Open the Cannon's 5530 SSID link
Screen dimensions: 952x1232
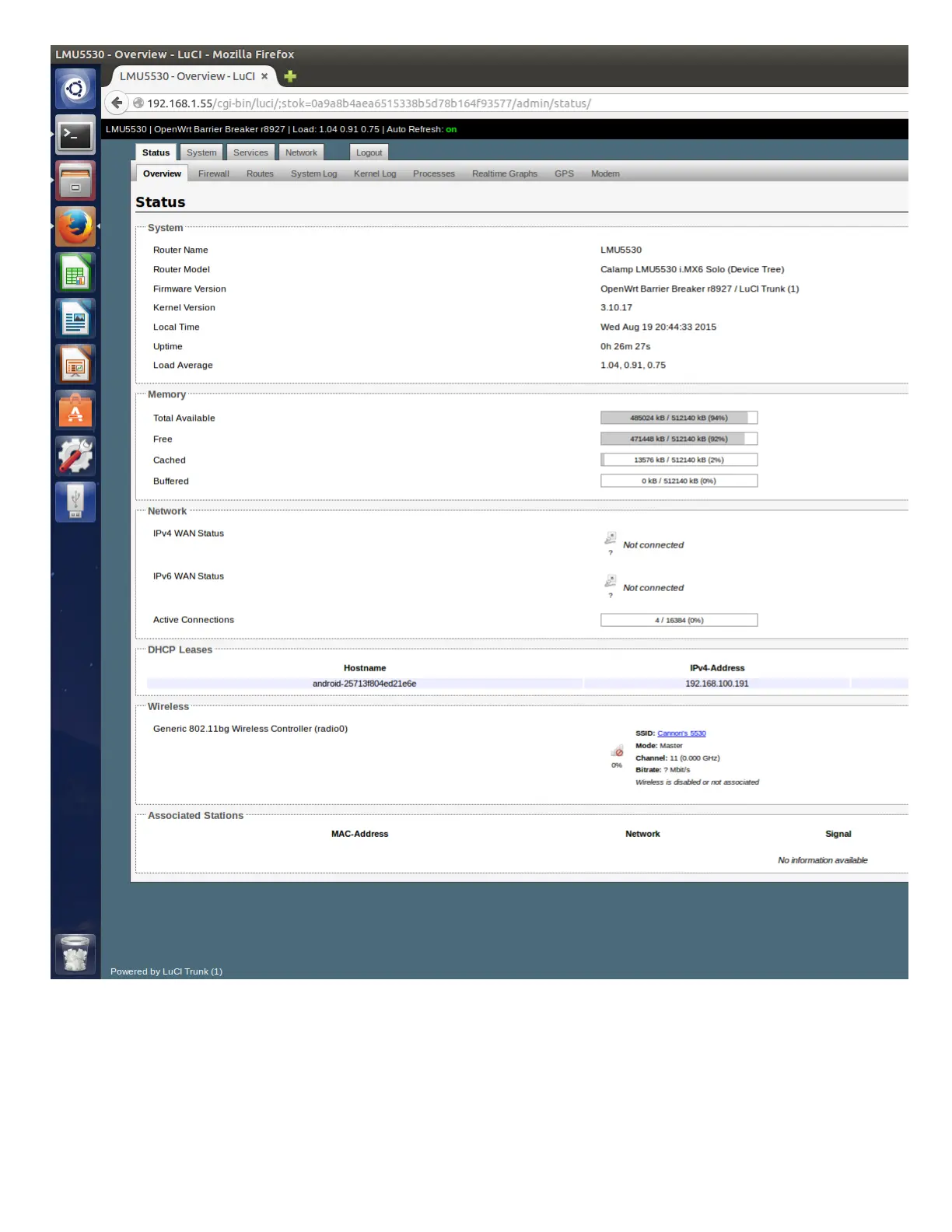click(x=681, y=733)
